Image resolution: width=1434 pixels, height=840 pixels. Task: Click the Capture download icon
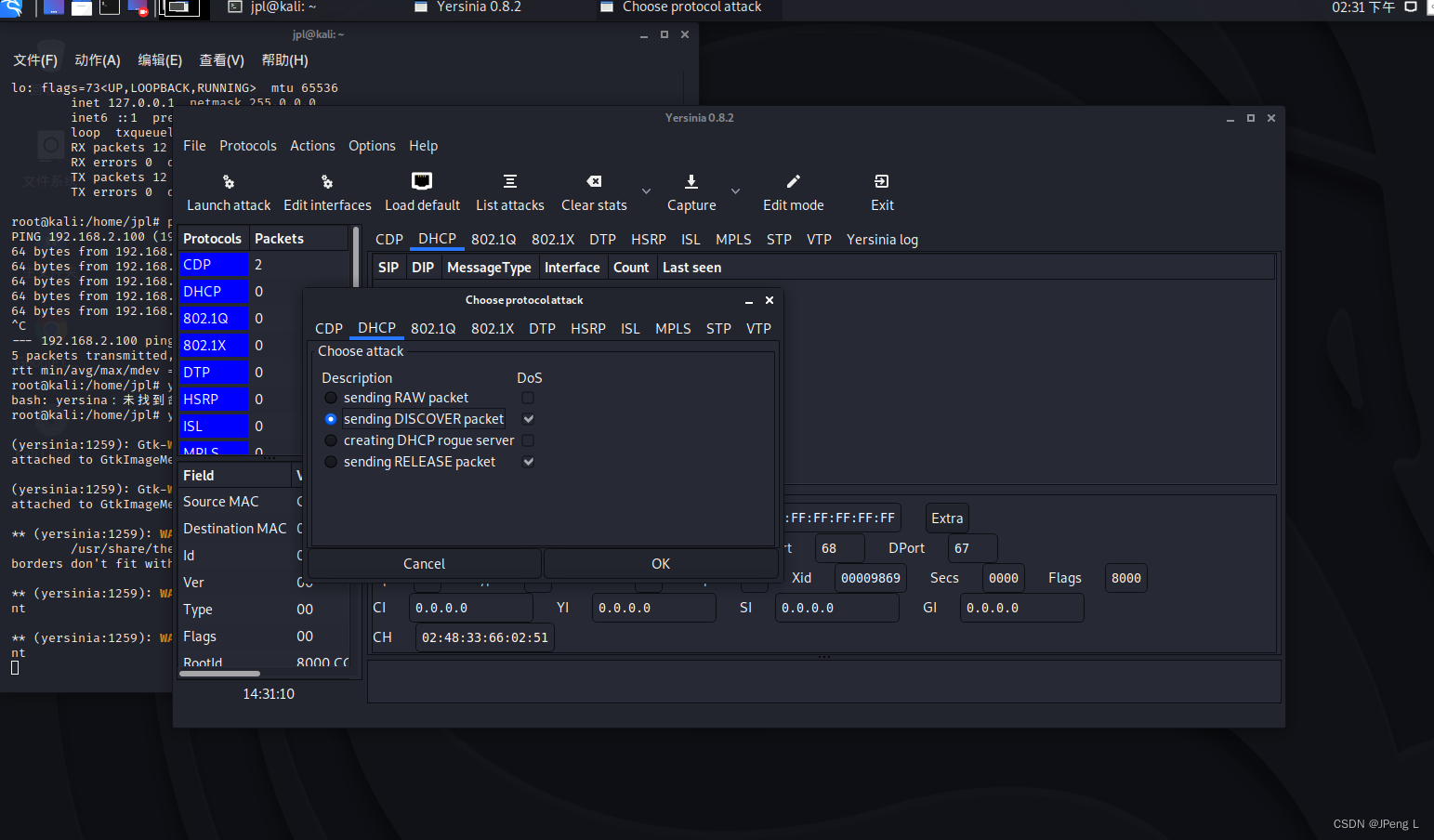click(x=691, y=181)
